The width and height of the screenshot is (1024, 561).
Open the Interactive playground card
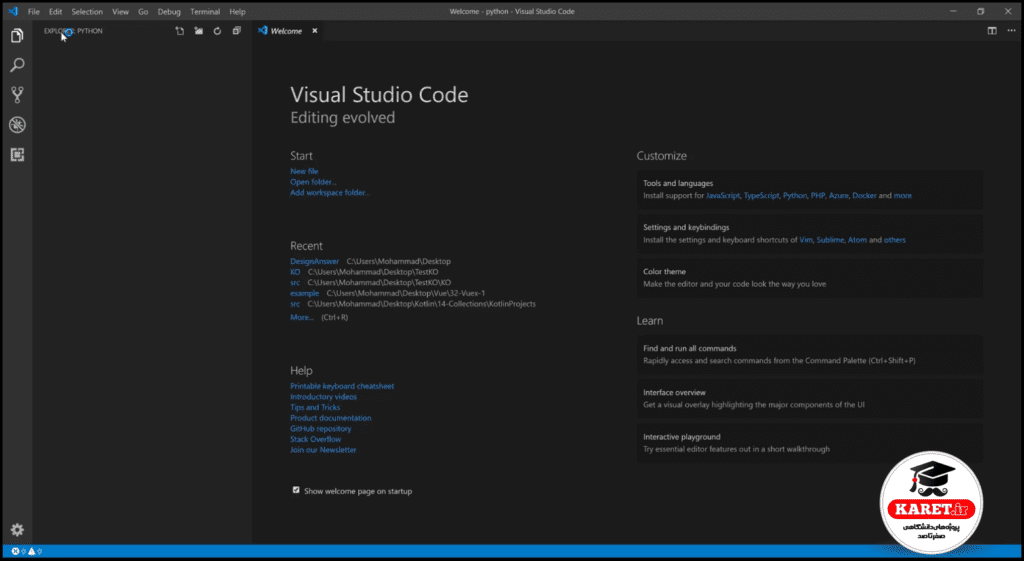(810, 443)
